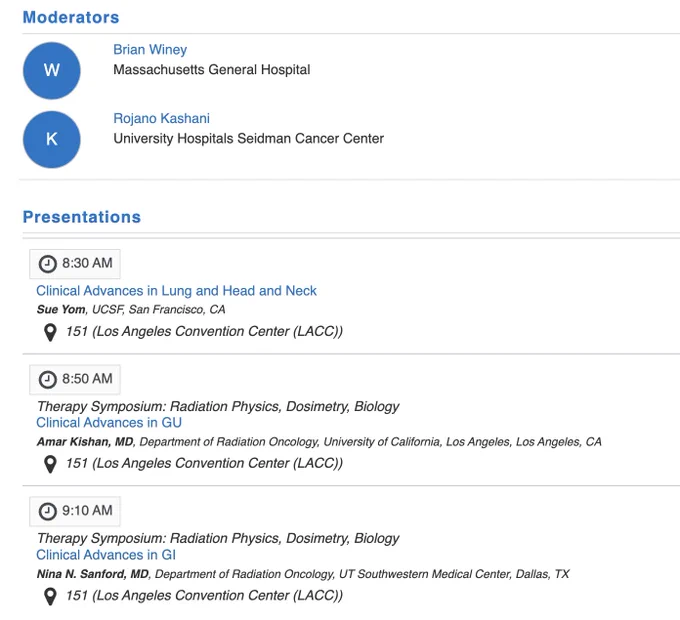Click the Presentations section heading
Image resolution: width=680 pixels, height=620 pixels.
[x=82, y=217]
